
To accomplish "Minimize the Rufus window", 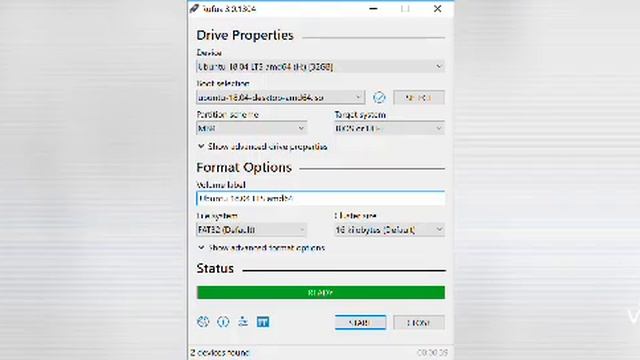I will pos(373,9).
